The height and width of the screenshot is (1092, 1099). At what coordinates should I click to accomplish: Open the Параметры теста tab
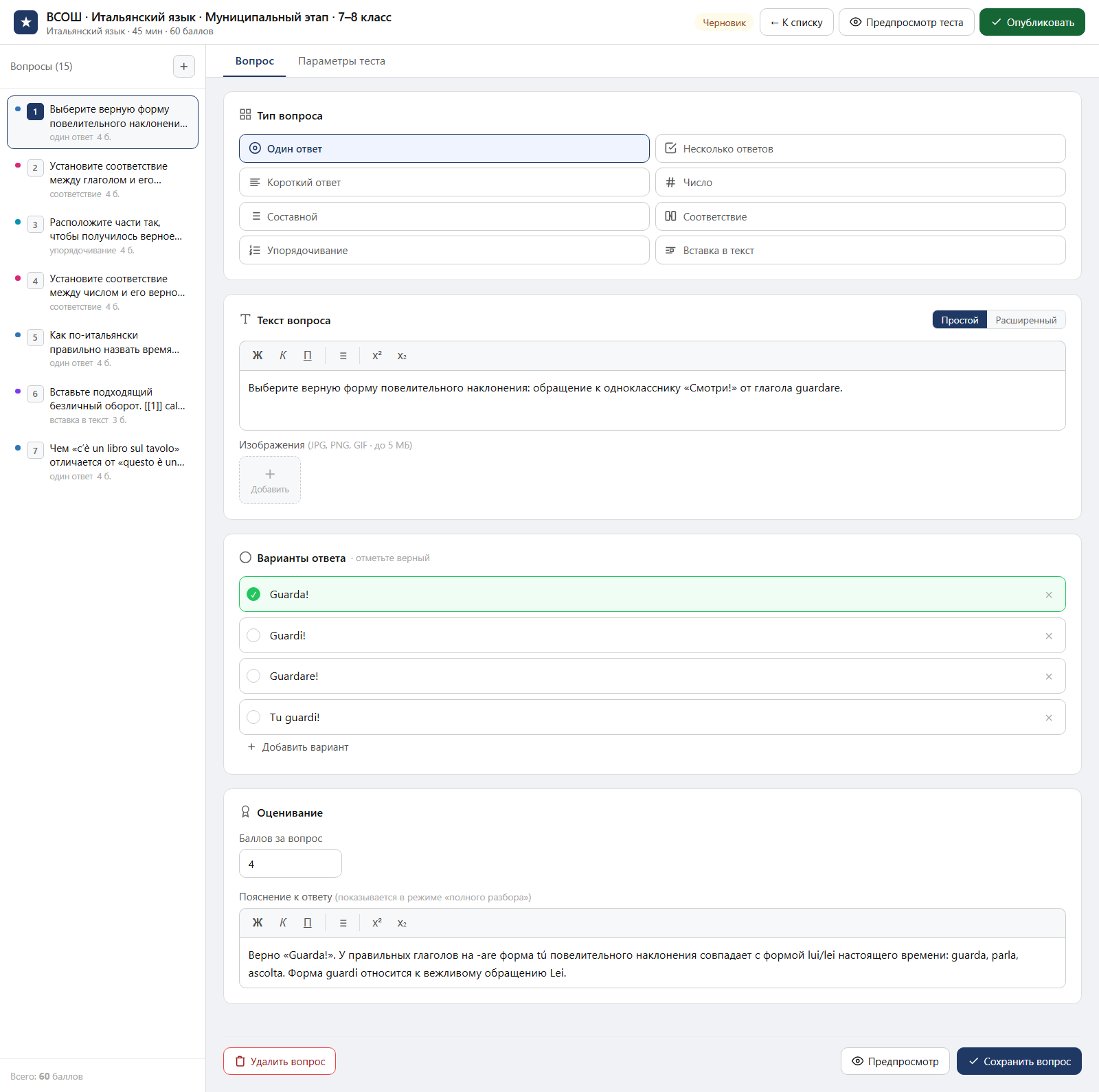[x=341, y=61]
